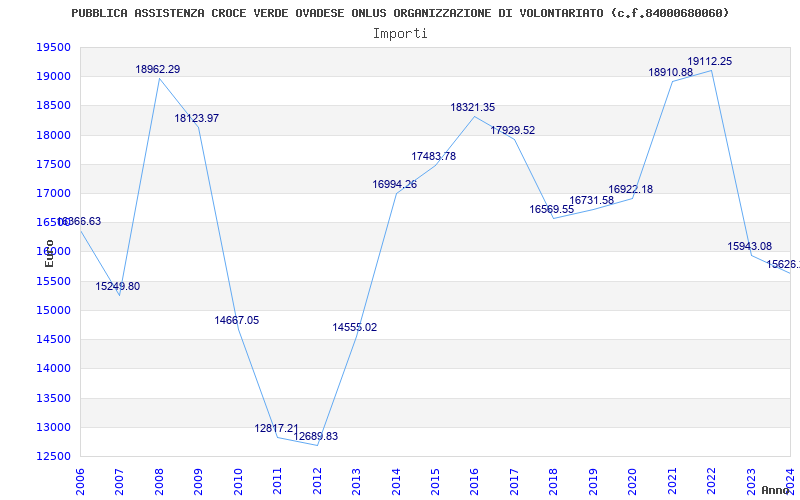
Task: Click the x-axis year 2007
Action: [x=120, y=481]
